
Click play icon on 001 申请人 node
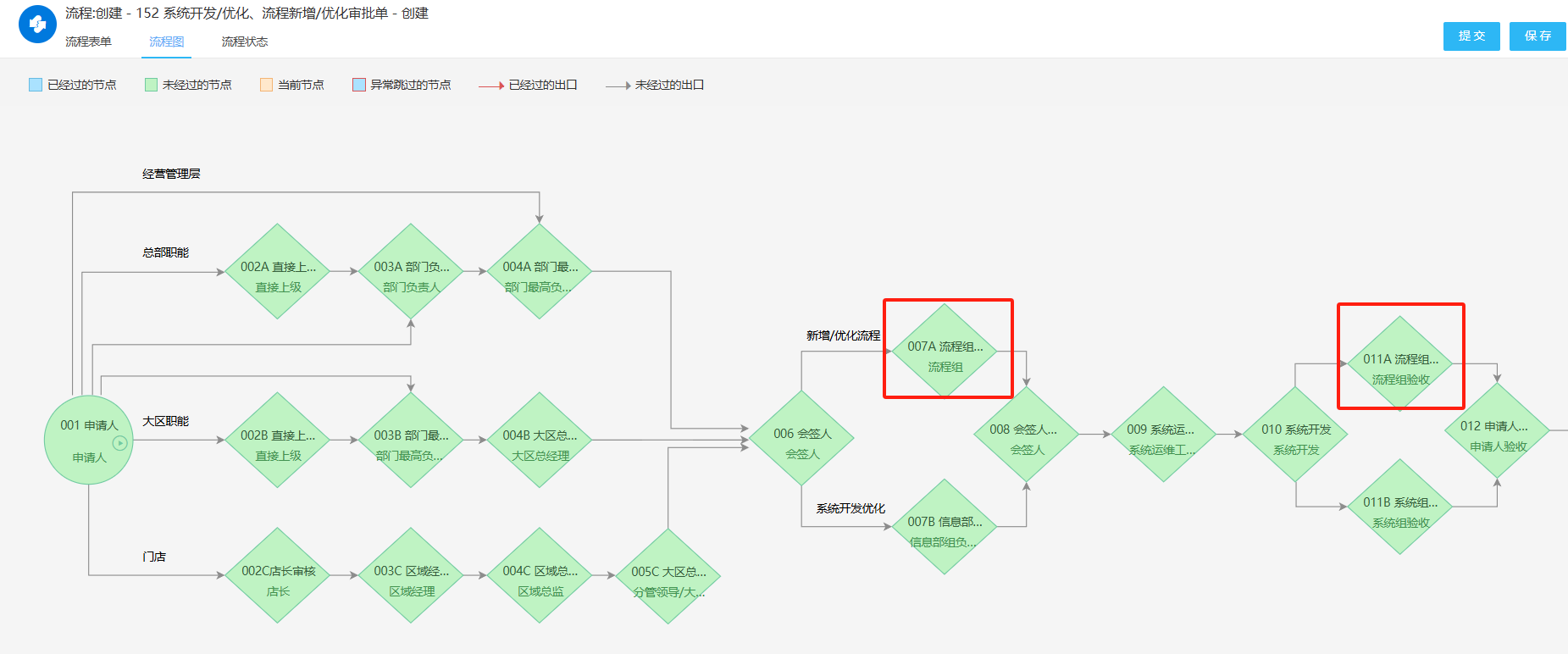point(120,442)
